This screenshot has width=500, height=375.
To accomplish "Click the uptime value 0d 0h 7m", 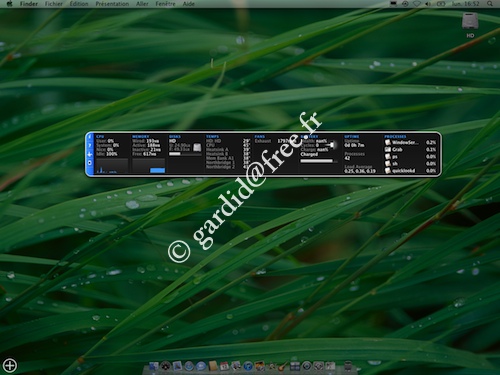I will (x=354, y=145).
